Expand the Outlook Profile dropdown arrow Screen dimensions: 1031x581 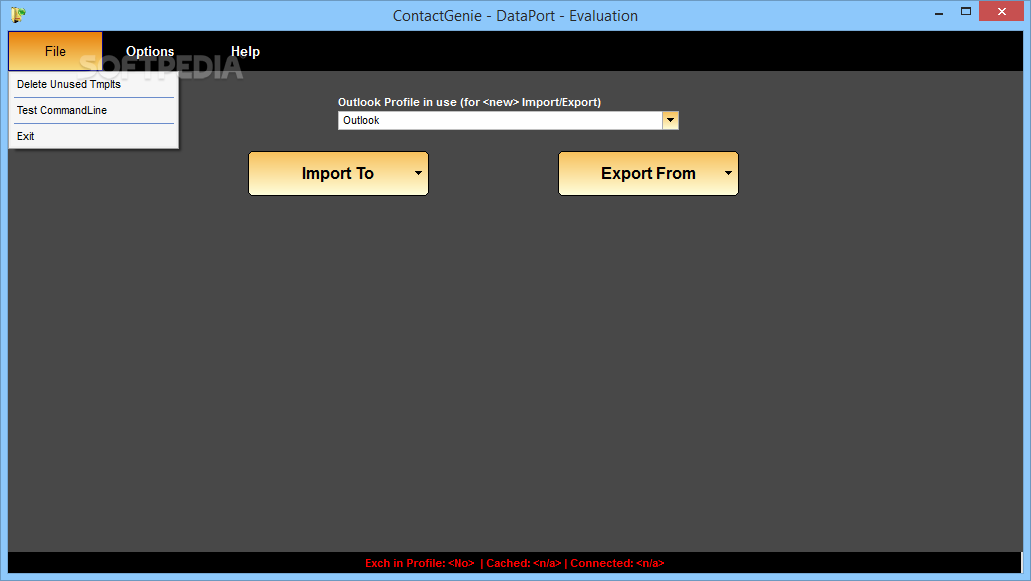(670, 120)
